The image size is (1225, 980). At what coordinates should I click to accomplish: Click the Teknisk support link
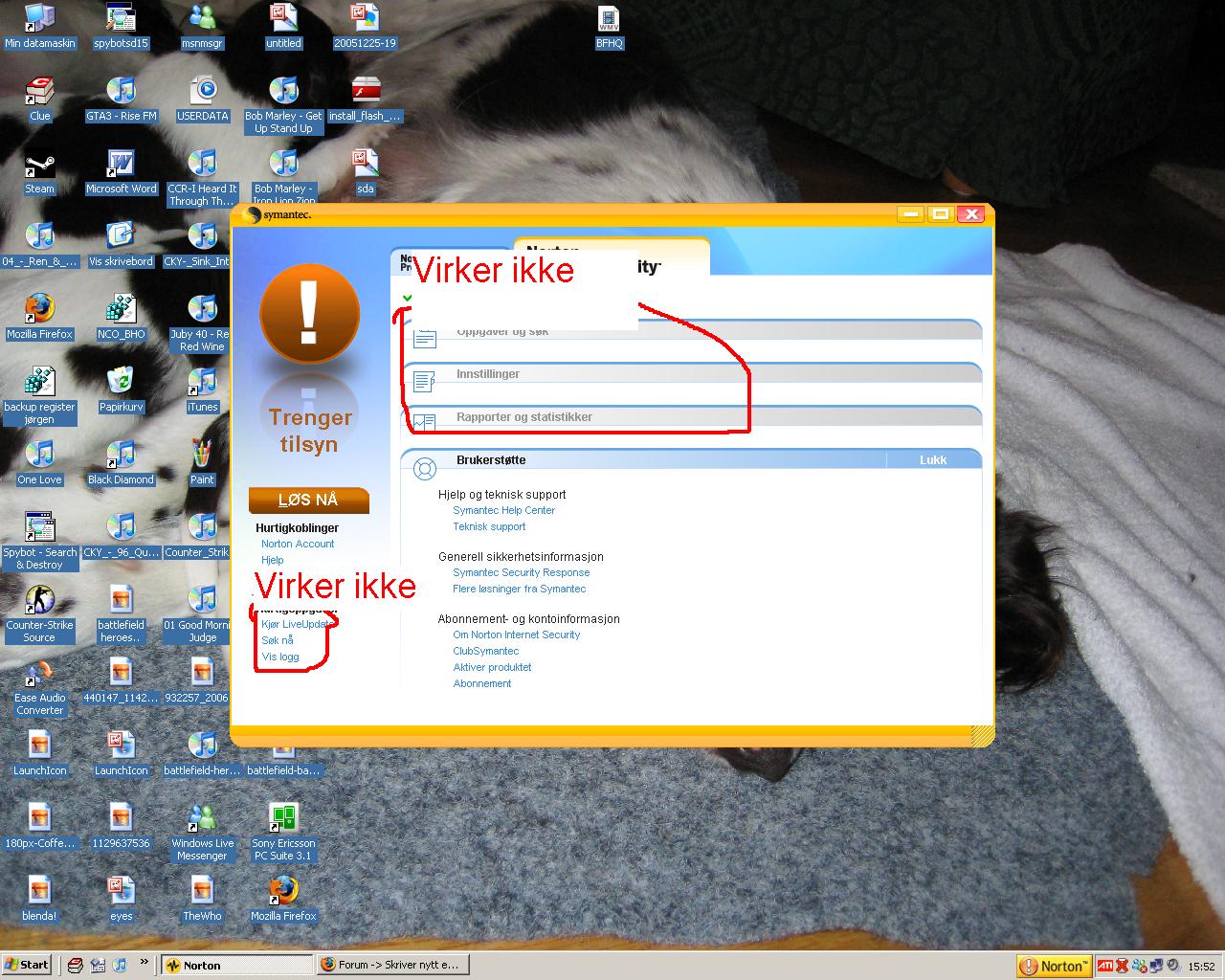489,526
